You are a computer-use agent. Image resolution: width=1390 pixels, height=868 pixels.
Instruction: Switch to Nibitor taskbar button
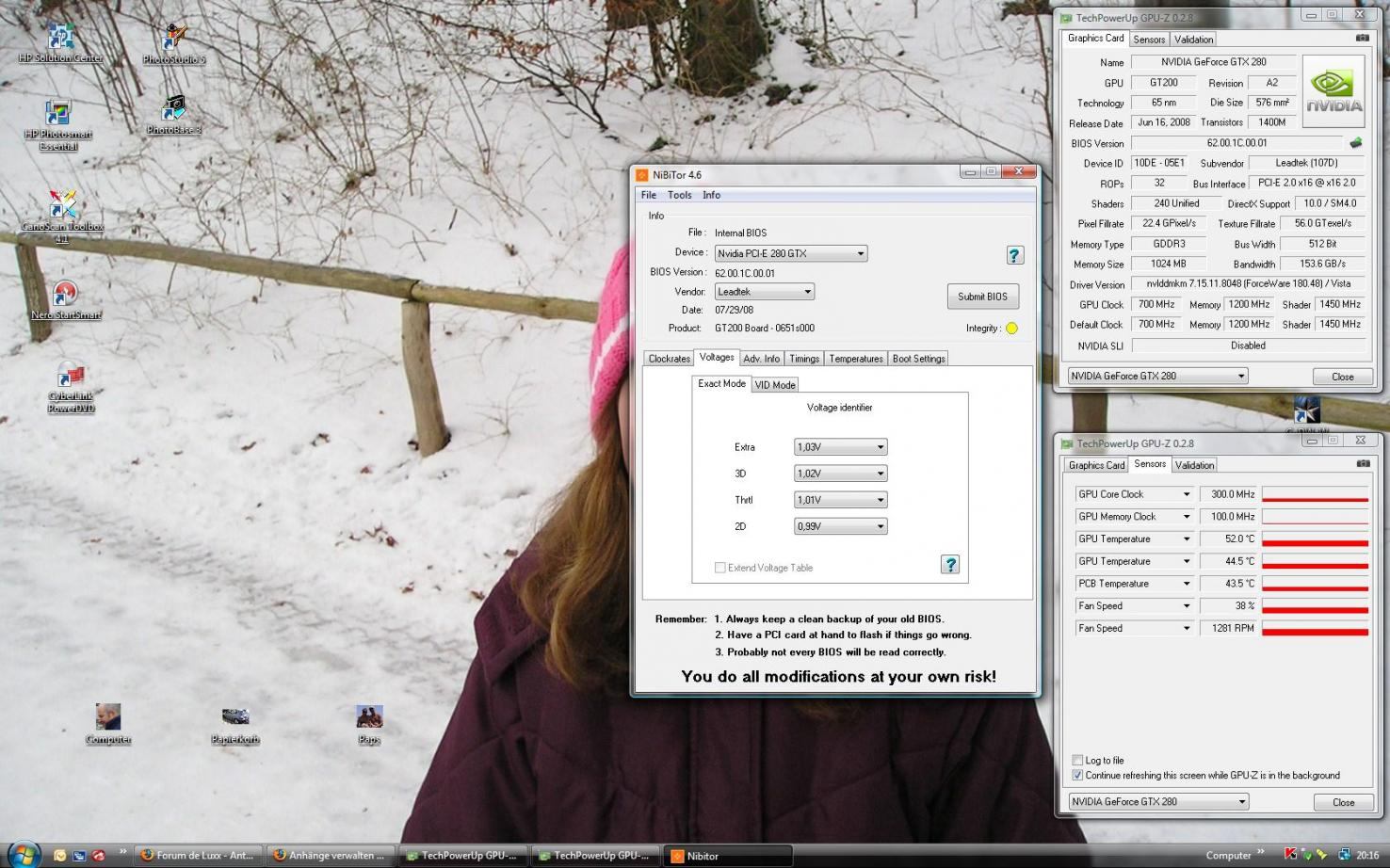tap(729, 855)
